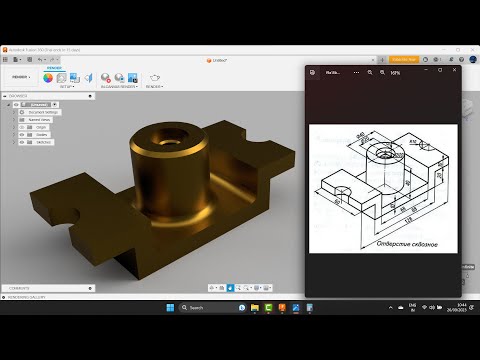480x360 pixels.
Task: Toggle visibility of the Bodies folder
Action: (x=22, y=135)
